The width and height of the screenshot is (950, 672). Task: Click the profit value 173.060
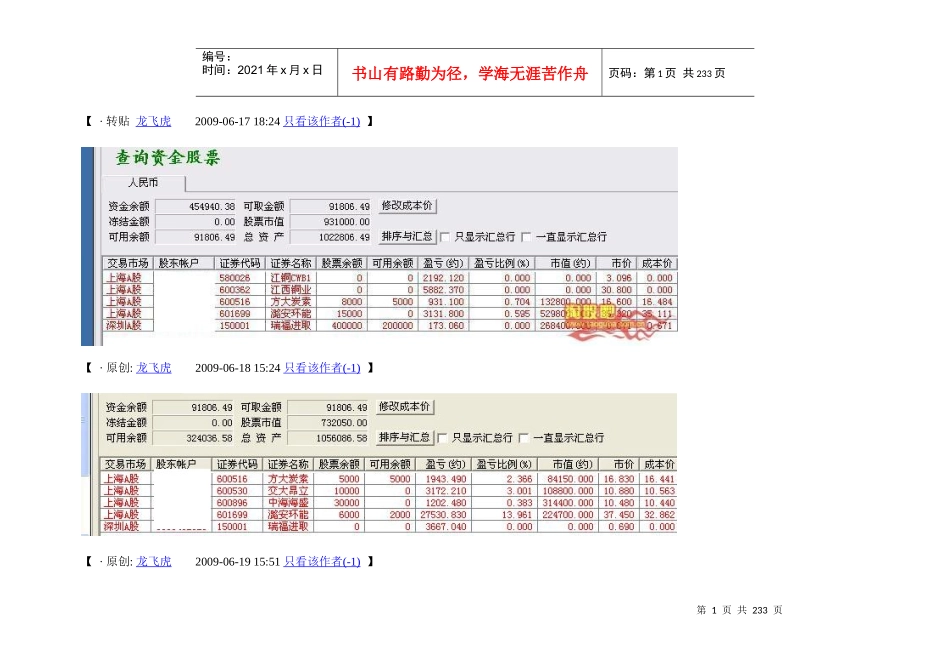[443, 325]
